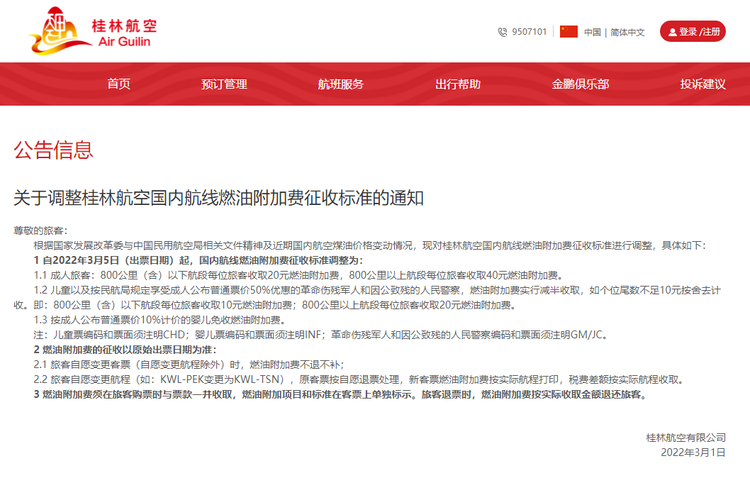750x478 pixels.
Task: Click the line 1.1 成人旅客
Action: [299, 275]
